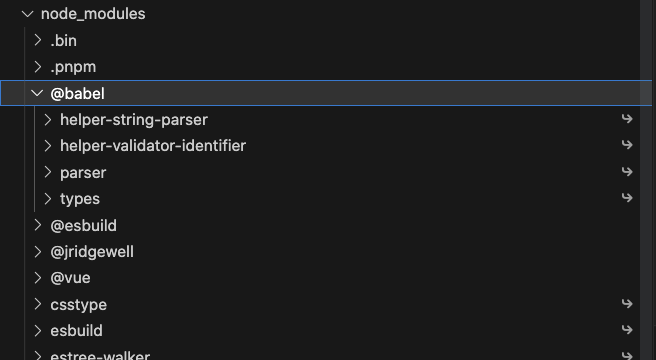
Task: Click symlink arrow icon beside esbuild folder
Action: coord(627,330)
